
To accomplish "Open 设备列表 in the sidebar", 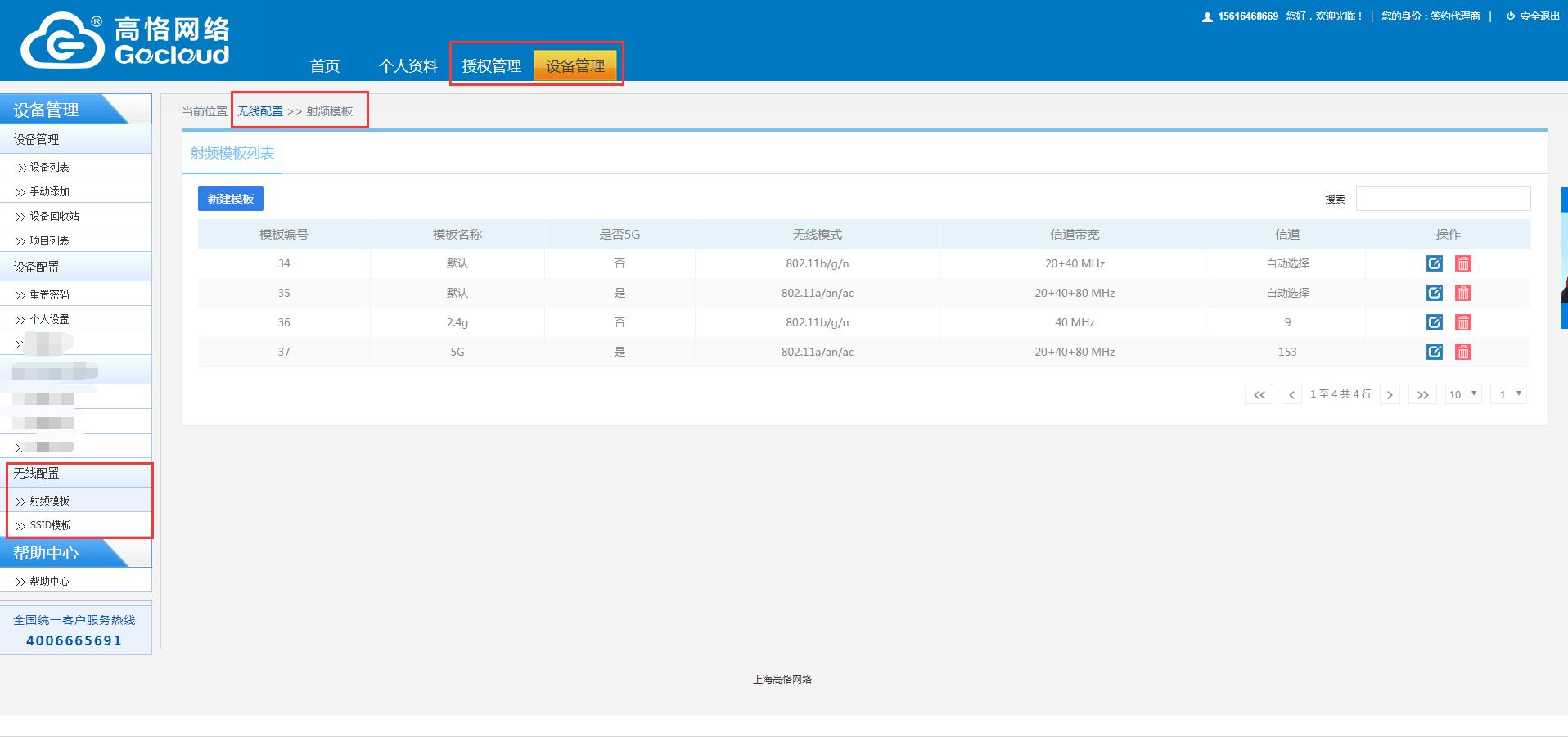I will pos(49,167).
